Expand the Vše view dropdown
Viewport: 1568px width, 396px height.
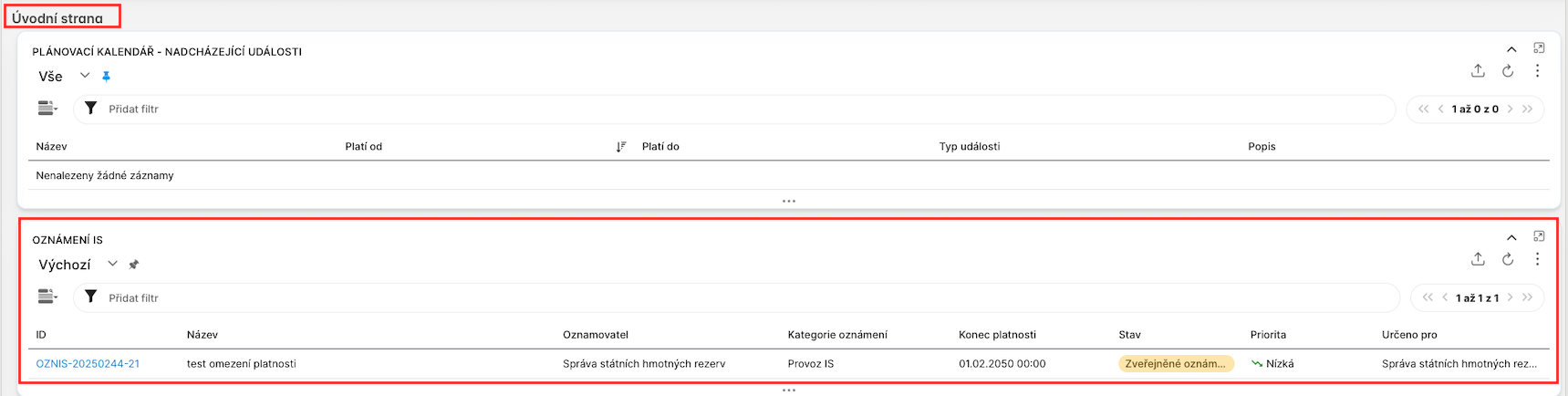(85, 76)
